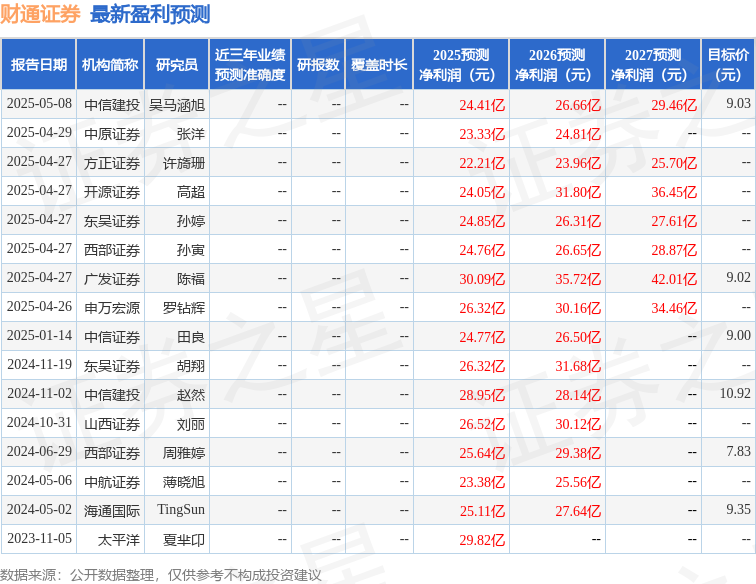The image size is (756, 584).
Task: Click the 31.68亿 forecast value
Action: click(578, 366)
